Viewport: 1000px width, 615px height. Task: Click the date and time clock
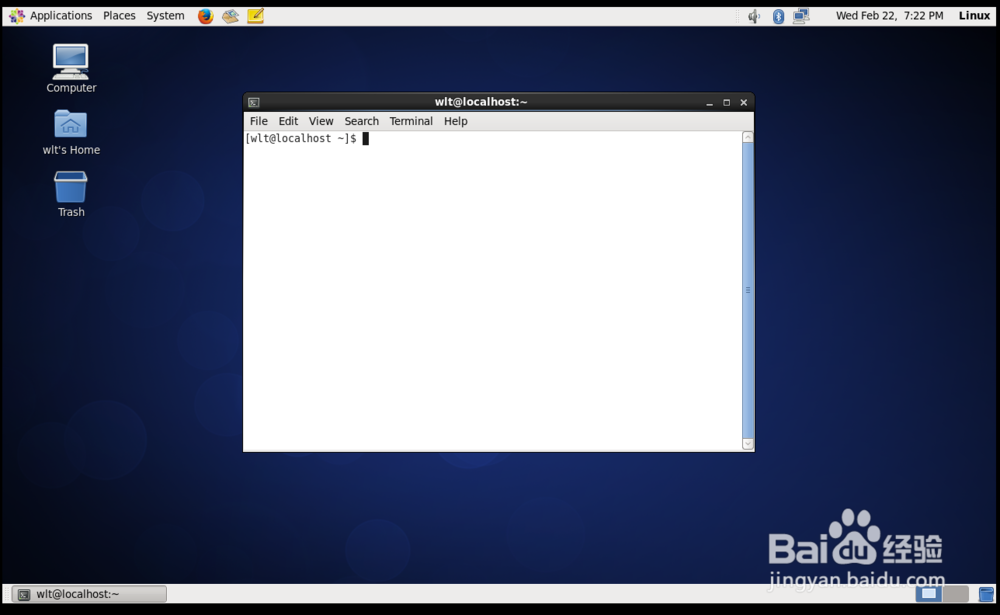tap(889, 16)
